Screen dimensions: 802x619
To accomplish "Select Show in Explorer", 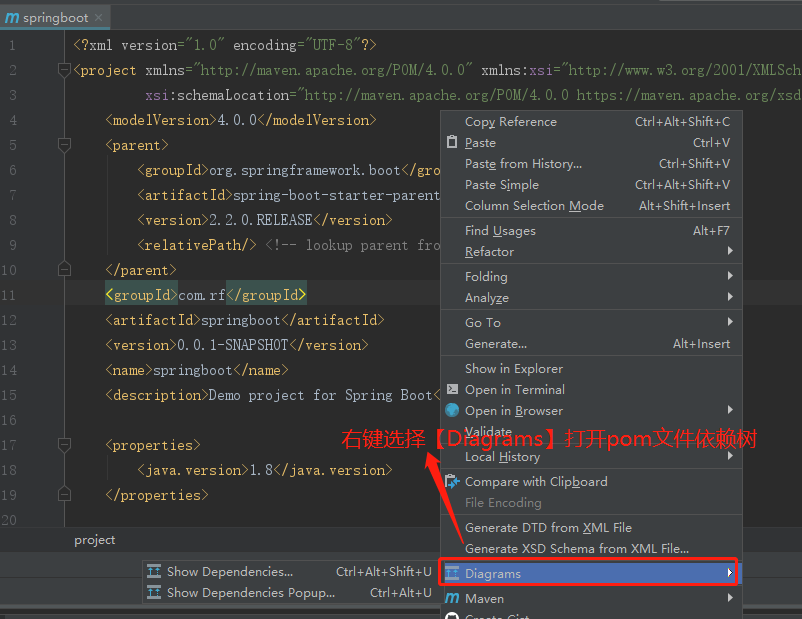I will click(591, 369).
